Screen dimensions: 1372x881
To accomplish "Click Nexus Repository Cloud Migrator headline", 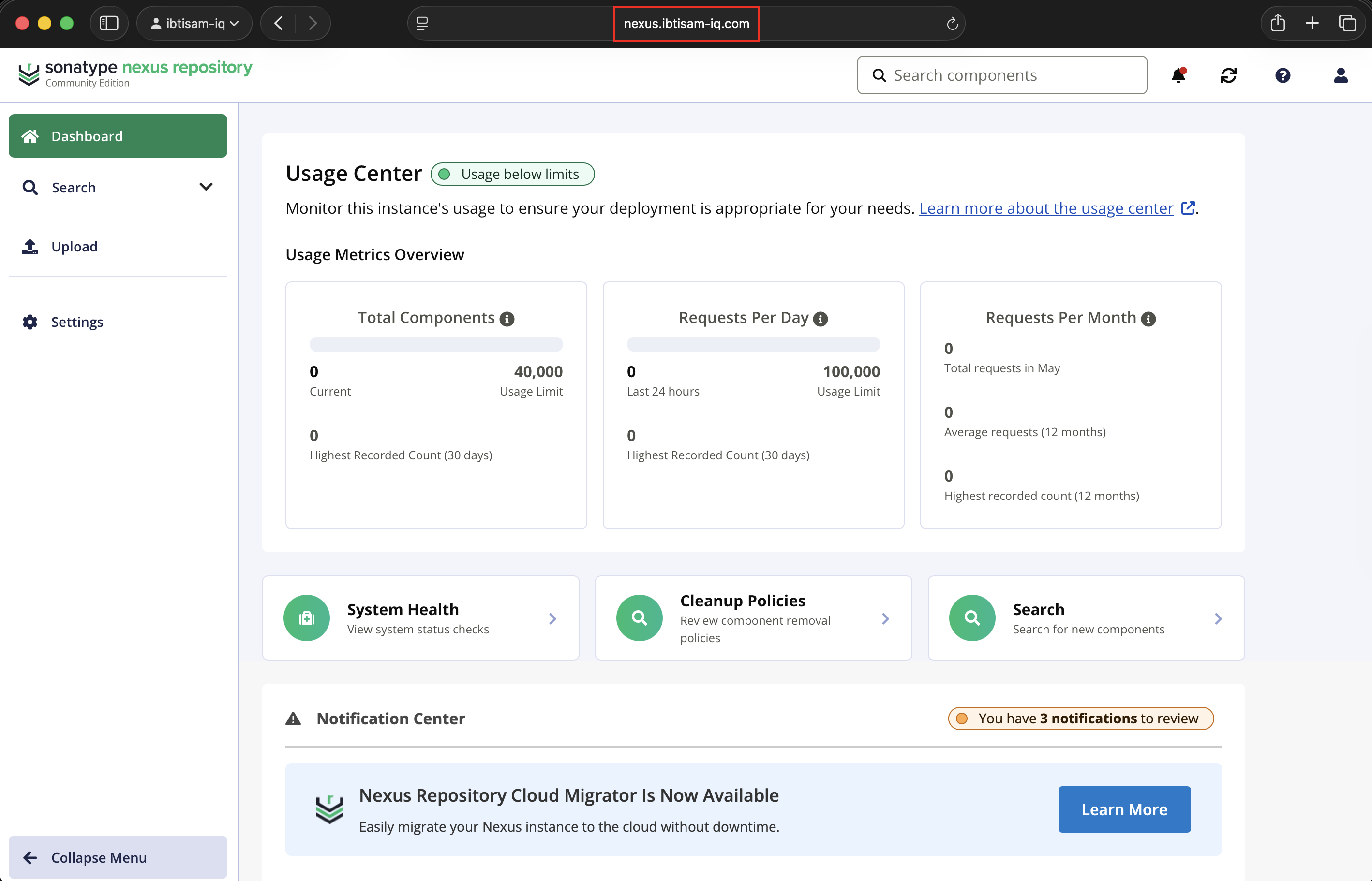I will 569,795.
